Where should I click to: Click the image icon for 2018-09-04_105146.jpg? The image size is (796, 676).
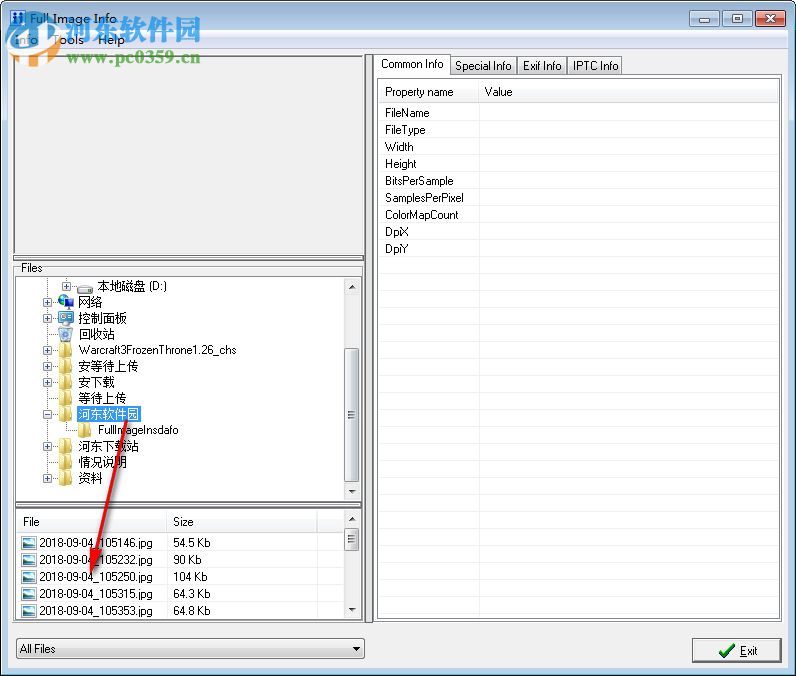pos(29,543)
